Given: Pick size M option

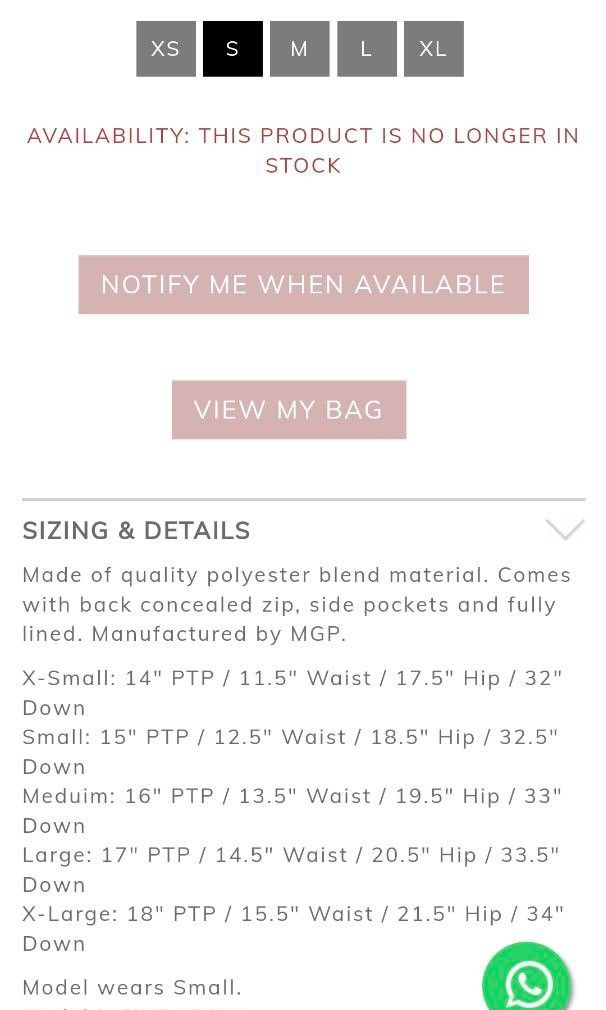Looking at the screenshot, I should (x=299, y=49).
